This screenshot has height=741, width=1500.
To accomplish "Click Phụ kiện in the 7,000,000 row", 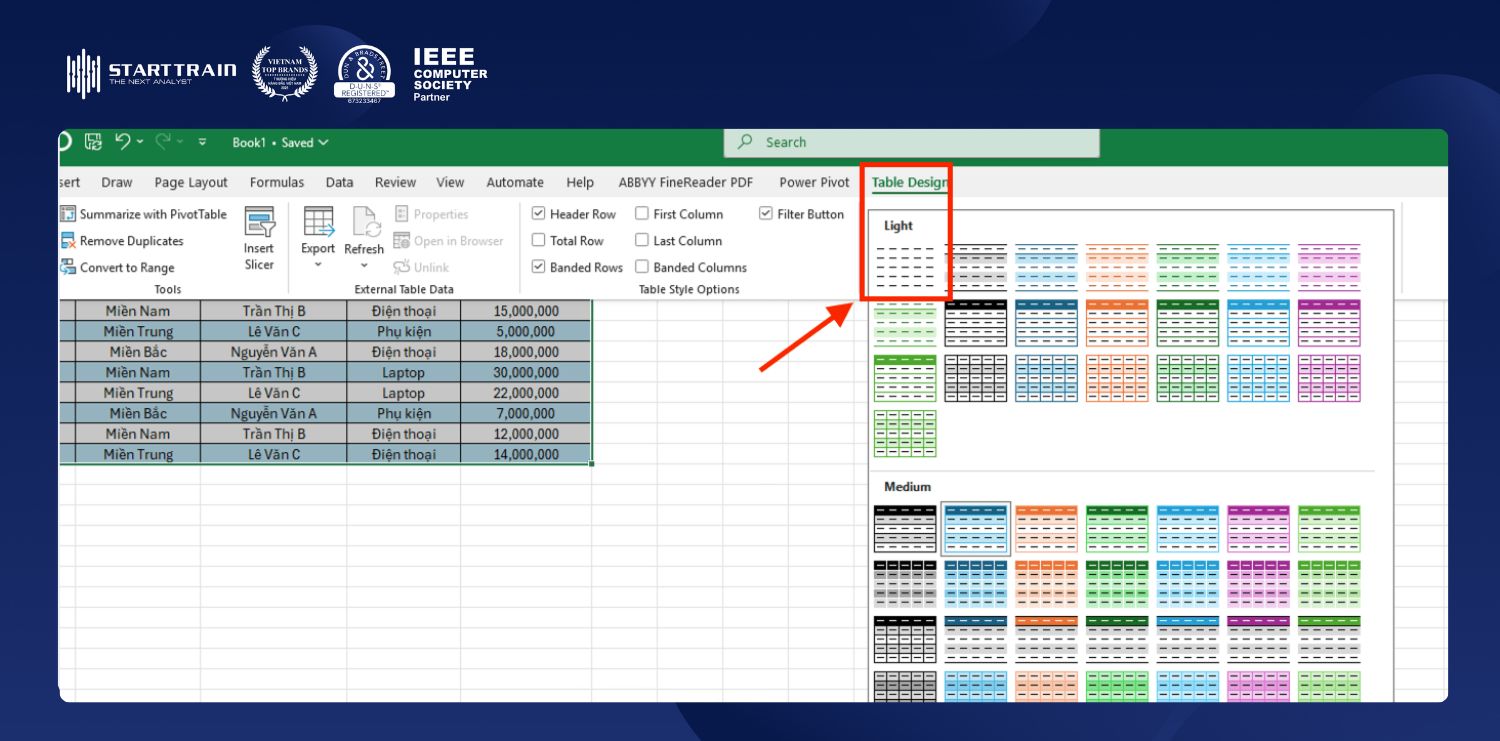I will 403,413.
